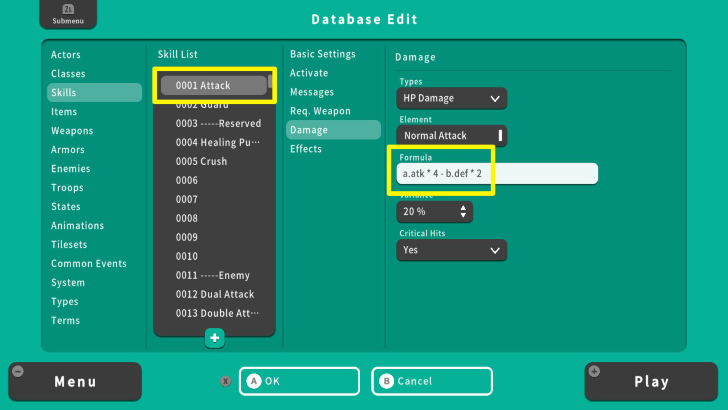Click the A icon on the OK button
Viewport: 728px width, 410px height.
point(254,381)
